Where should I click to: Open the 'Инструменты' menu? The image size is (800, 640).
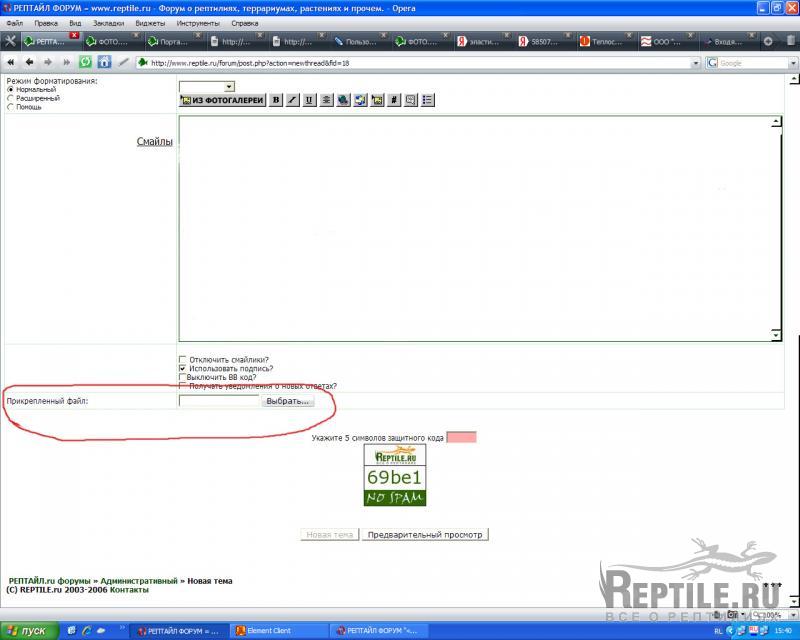[198, 22]
